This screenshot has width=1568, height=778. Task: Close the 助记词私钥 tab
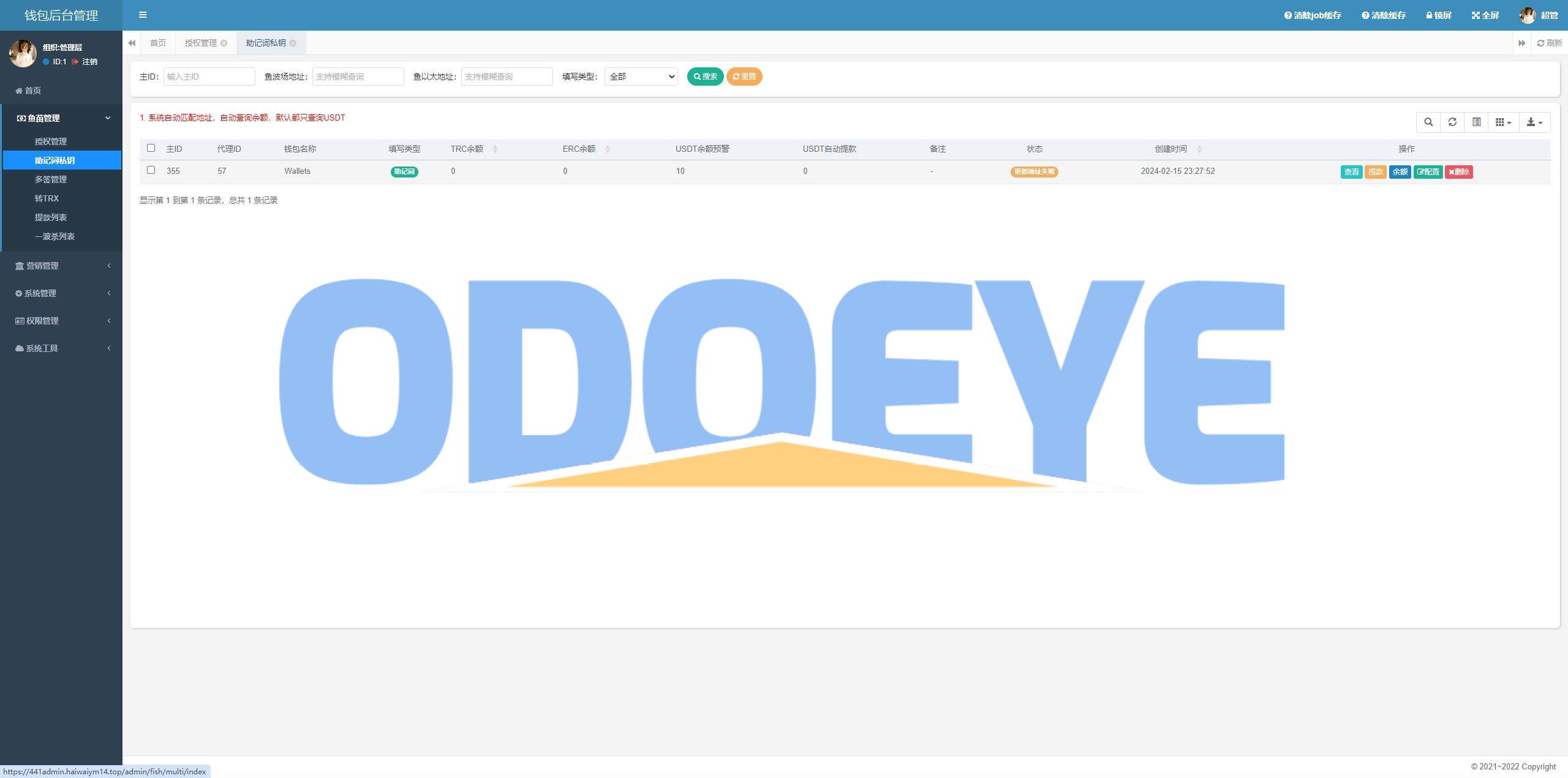293,43
